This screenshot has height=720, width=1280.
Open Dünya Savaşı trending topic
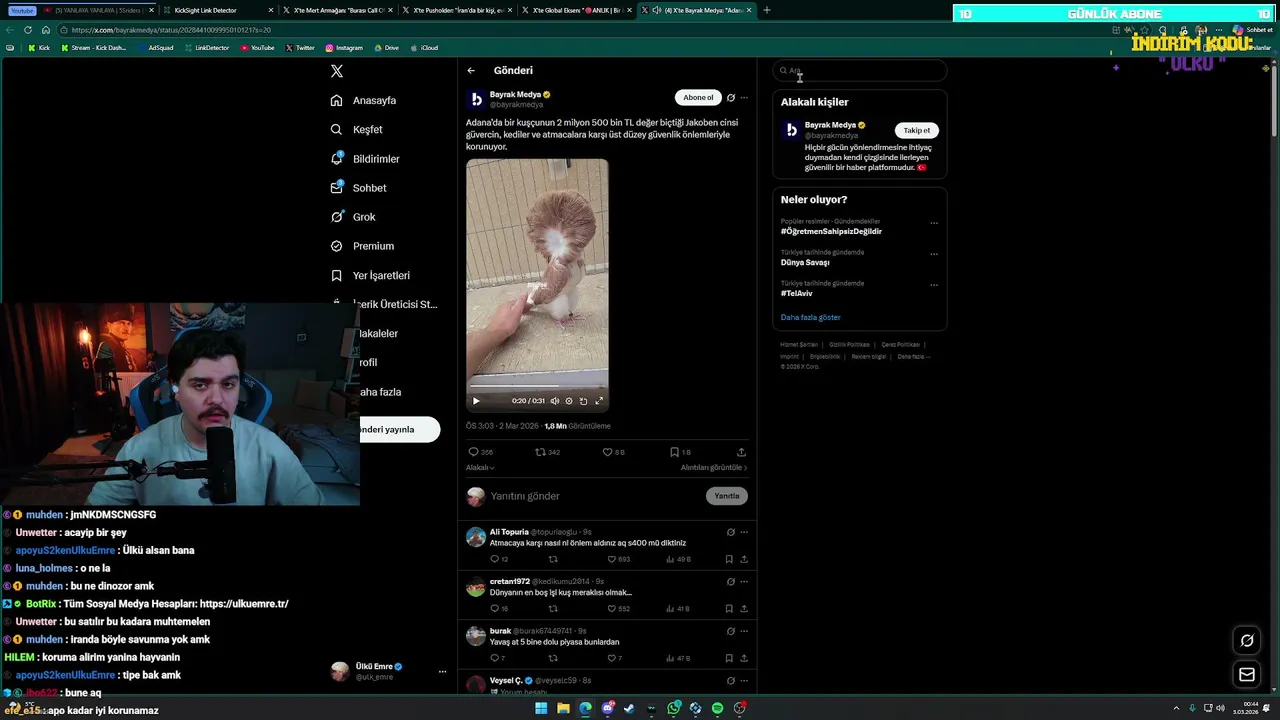click(805, 262)
